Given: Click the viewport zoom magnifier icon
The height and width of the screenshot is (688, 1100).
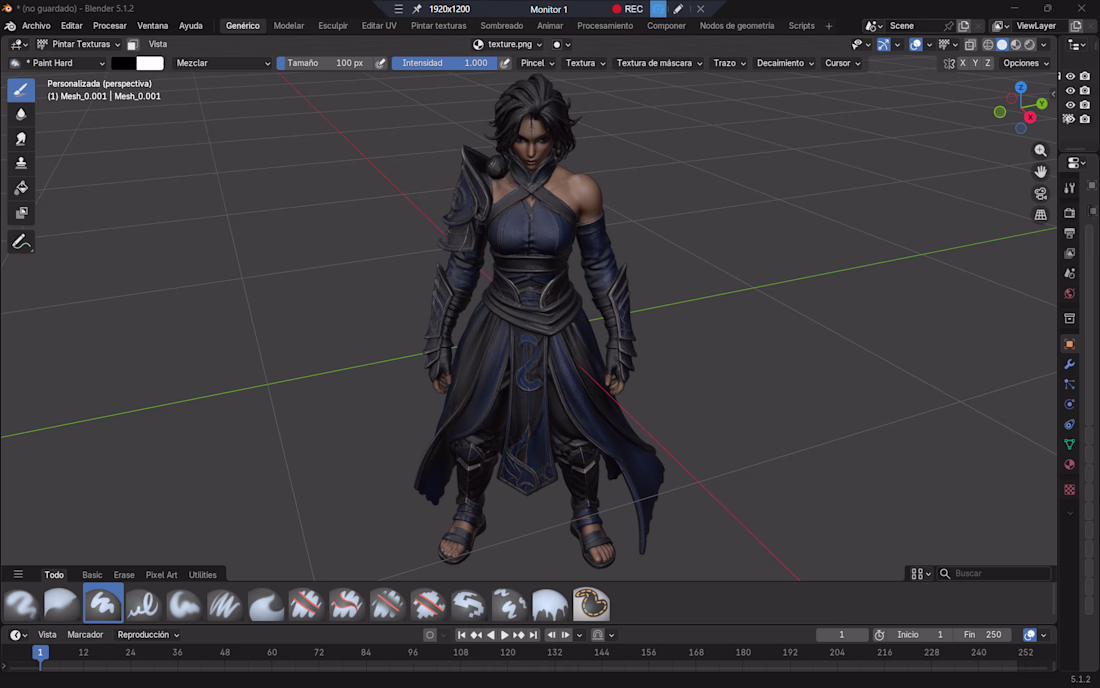Looking at the screenshot, I should pos(1040,151).
